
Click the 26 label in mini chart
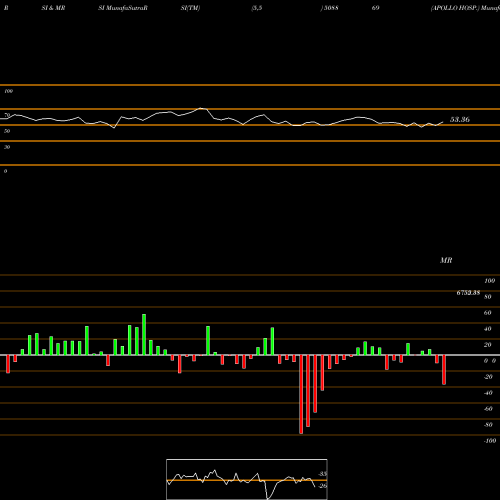pyautogui.click(x=323, y=486)
